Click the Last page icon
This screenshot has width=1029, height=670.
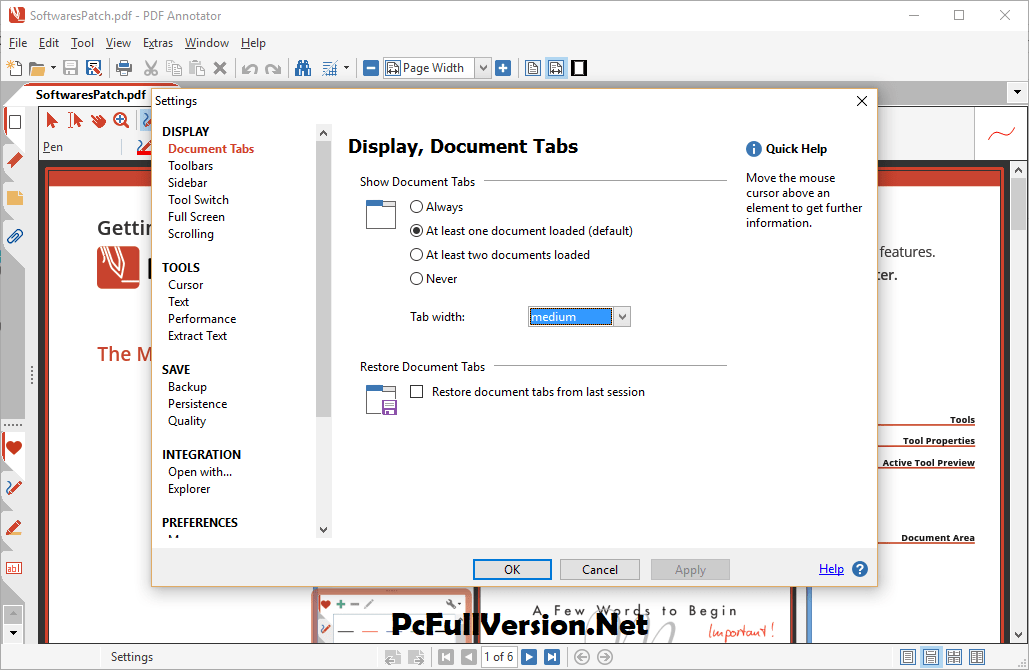(x=553, y=657)
